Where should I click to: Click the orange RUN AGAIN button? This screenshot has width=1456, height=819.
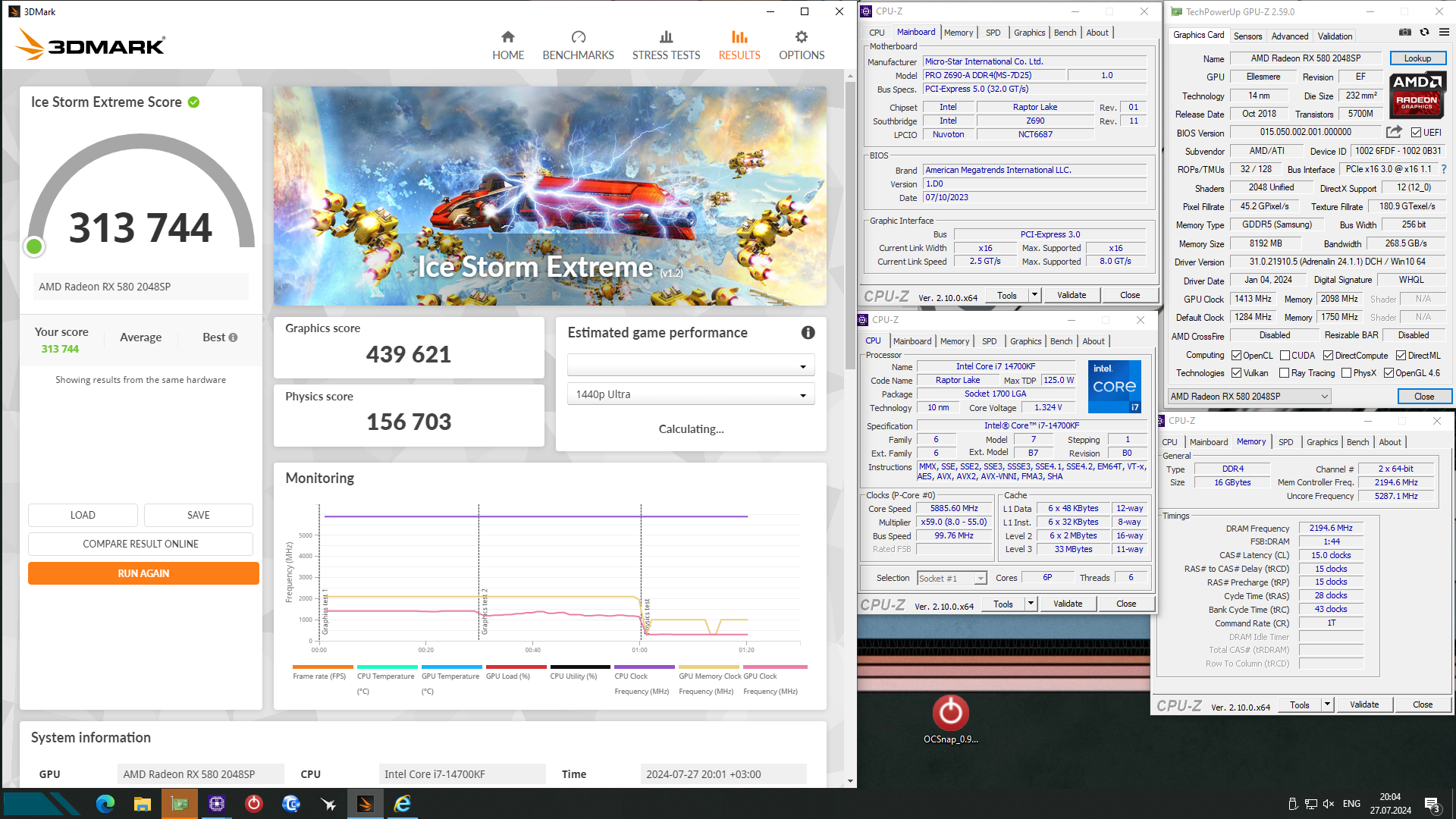(143, 574)
